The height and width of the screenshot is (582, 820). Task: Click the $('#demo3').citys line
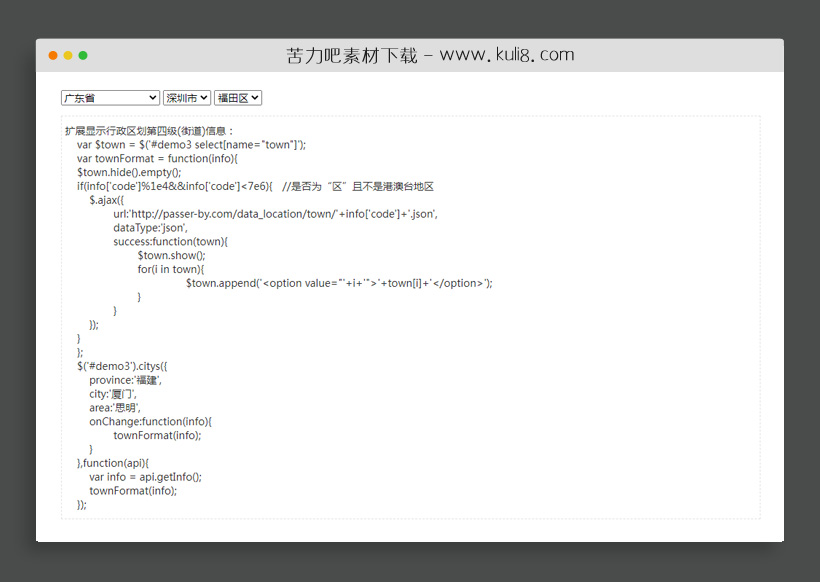pyautogui.click(x=129, y=366)
